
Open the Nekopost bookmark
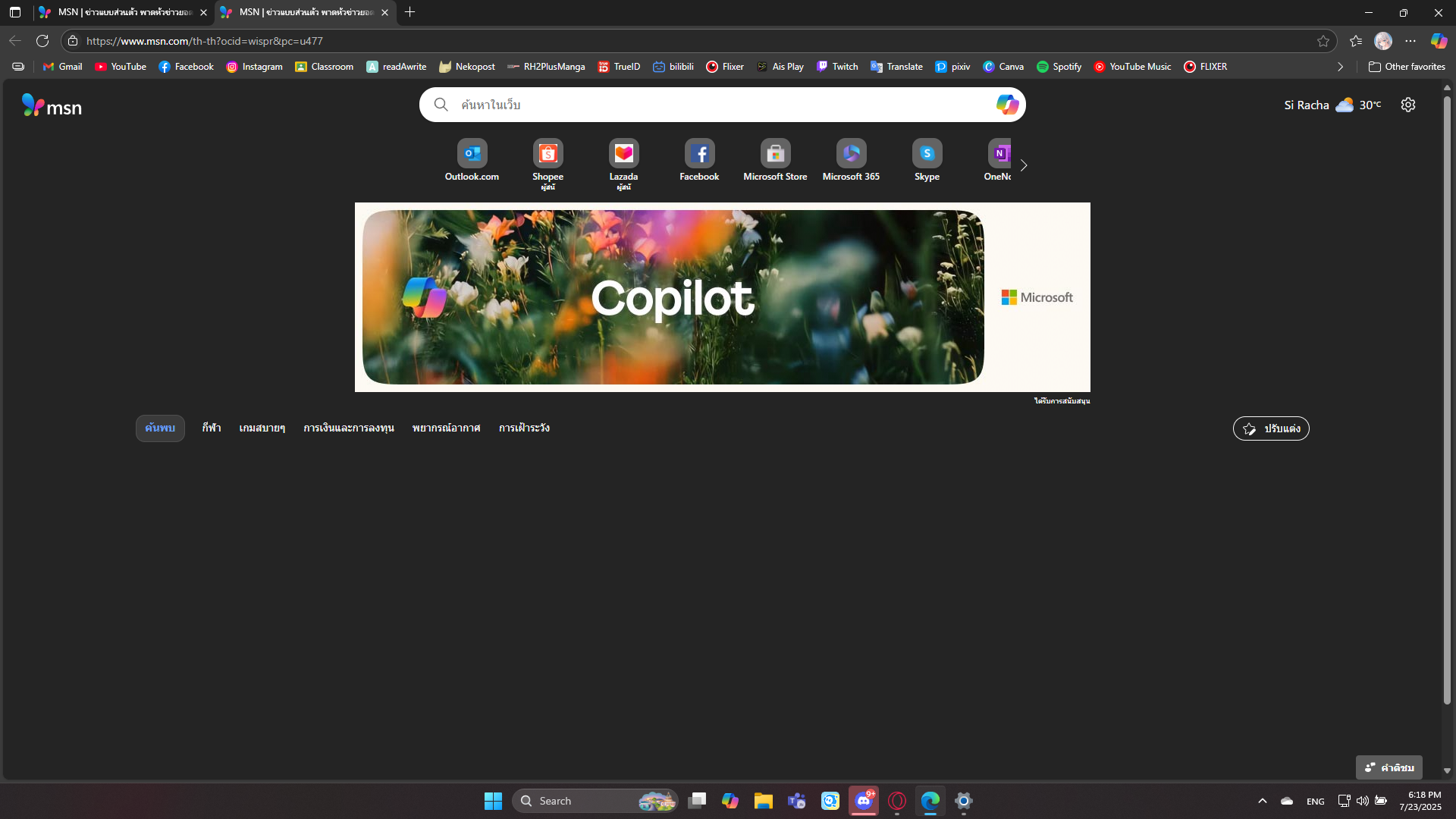click(x=467, y=67)
